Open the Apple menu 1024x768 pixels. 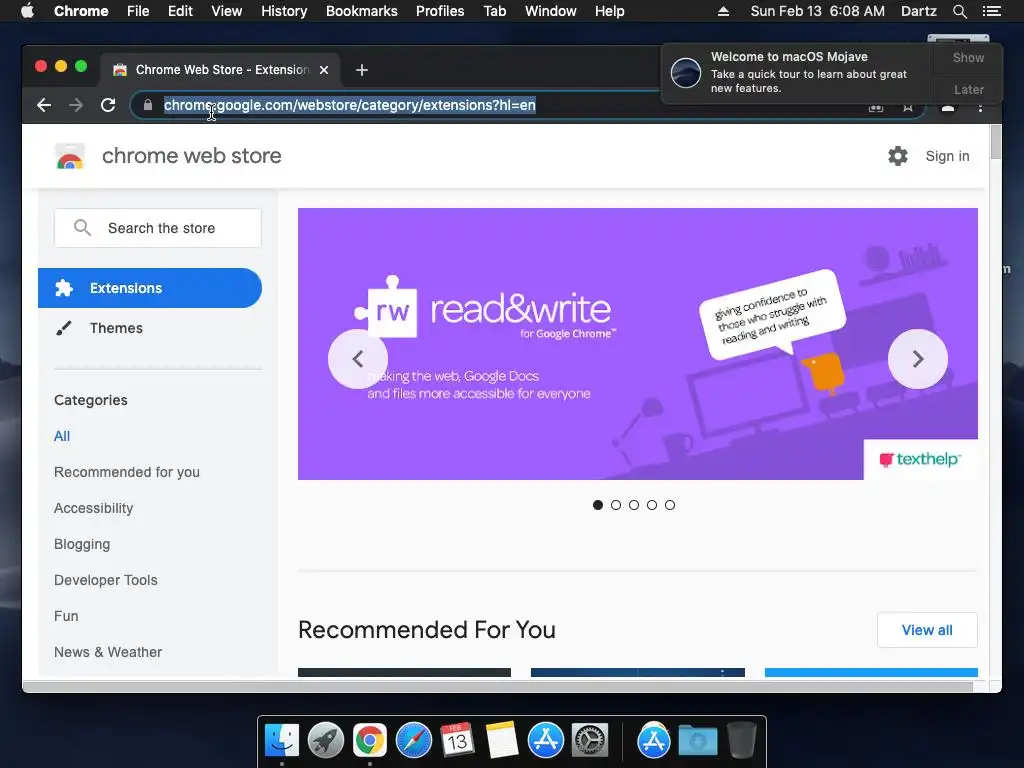pos(27,10)
